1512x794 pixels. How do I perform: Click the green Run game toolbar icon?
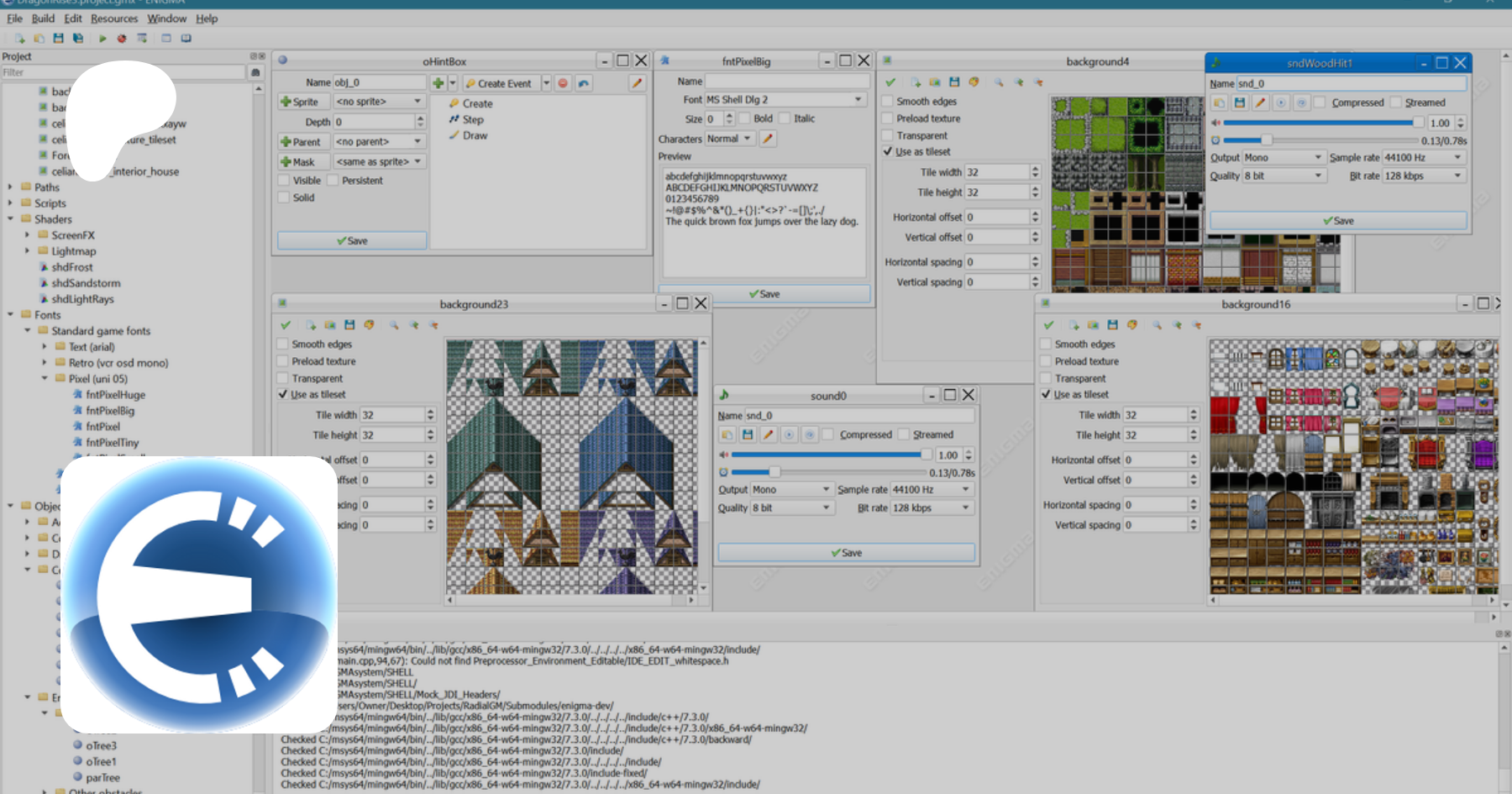pyautogui.click(x=102, y=39)
